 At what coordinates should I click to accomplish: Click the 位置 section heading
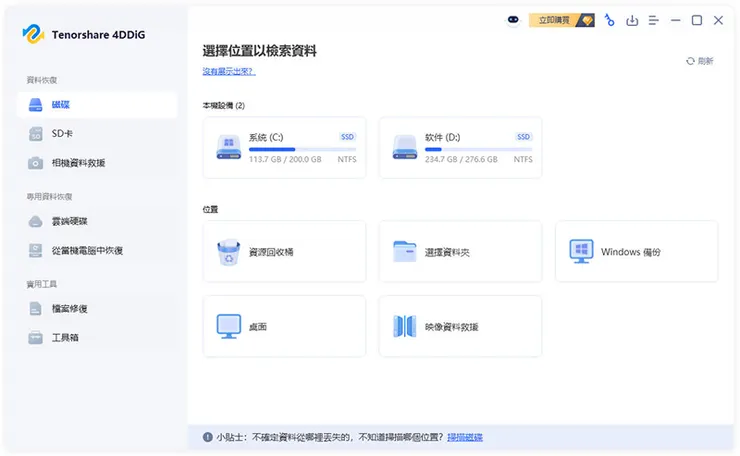[210, 209]
